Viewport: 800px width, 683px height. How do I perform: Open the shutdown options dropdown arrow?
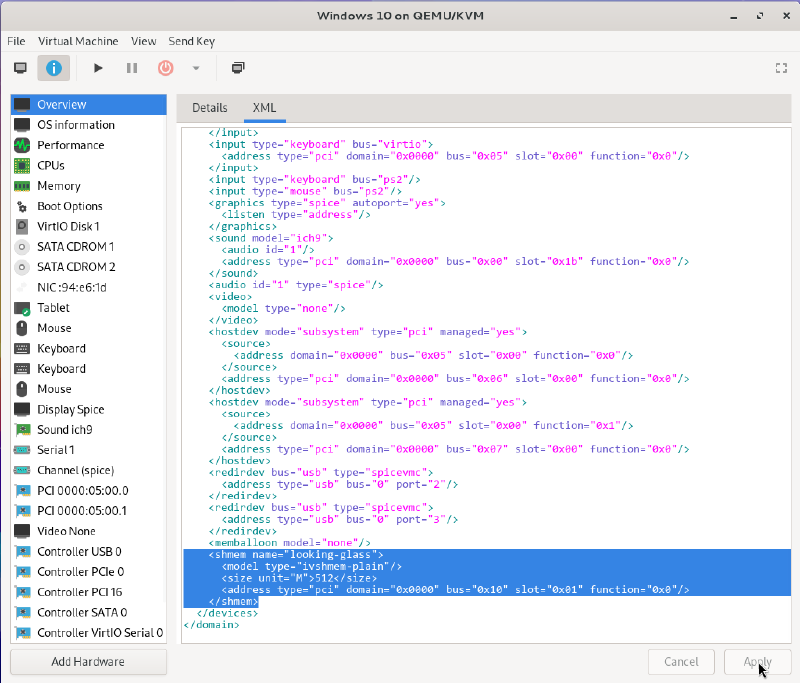coord(196,68)
